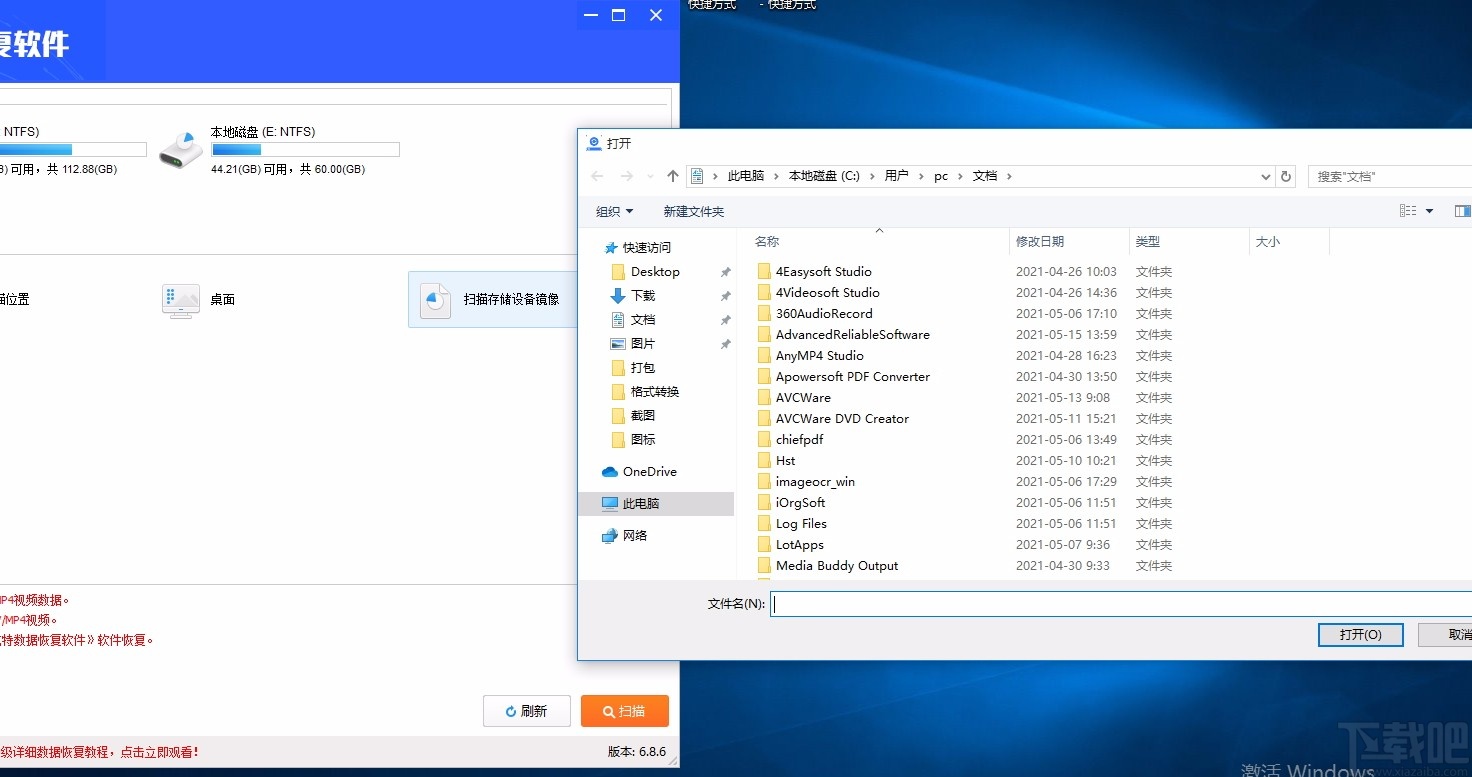Start scanning with the orange 扫描 button
Image resolution: width=1472 pixels, height=777 pixels.
(624, 711)
